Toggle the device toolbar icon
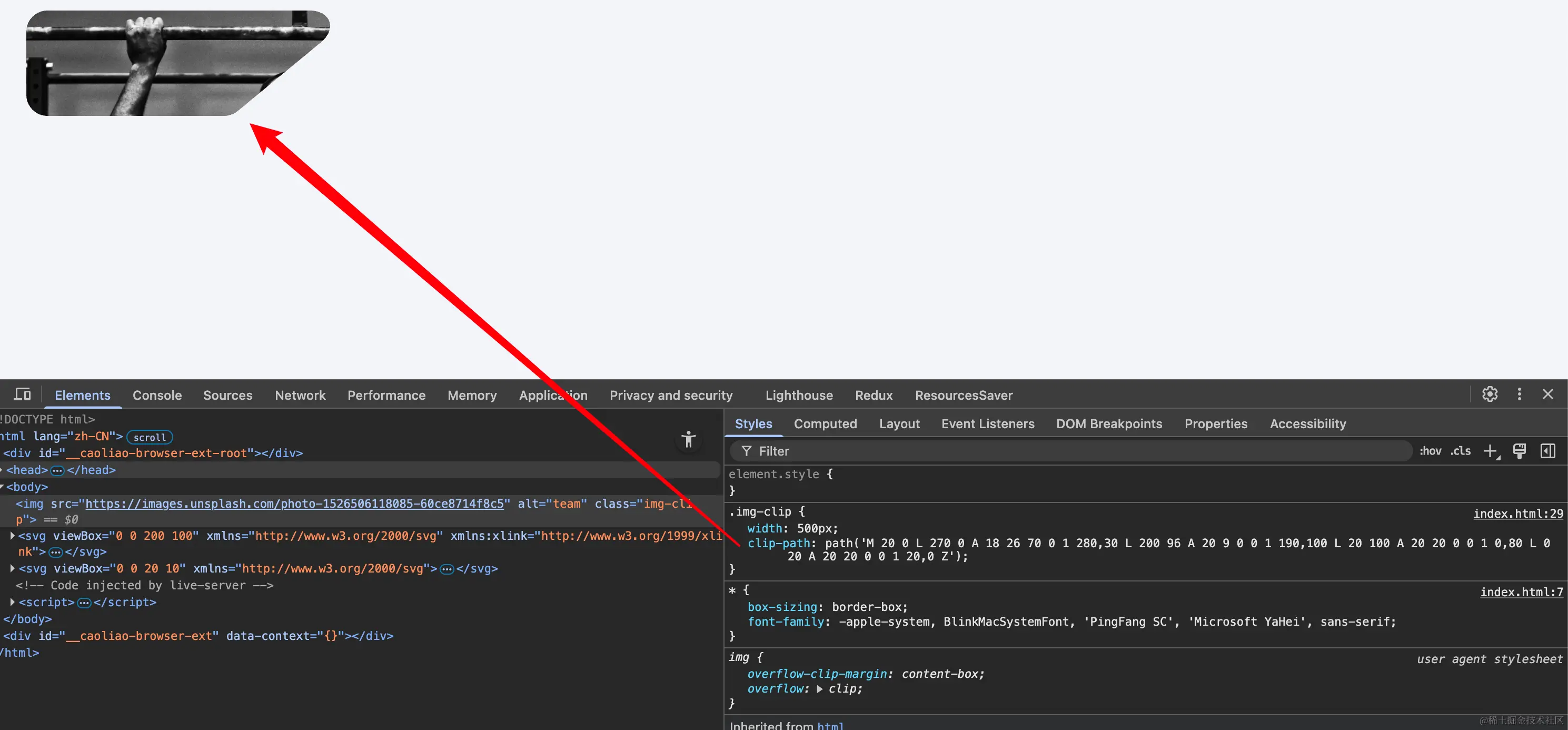Viewport: 1568px width, 730px height. [x=23, y=394]
